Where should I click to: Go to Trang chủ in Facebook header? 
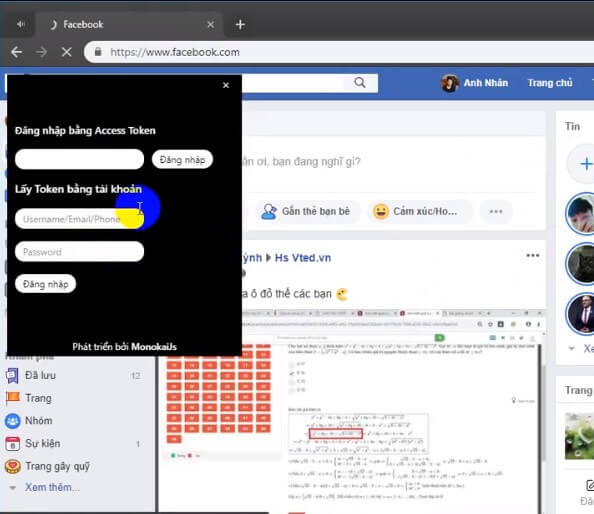[550, 83]
